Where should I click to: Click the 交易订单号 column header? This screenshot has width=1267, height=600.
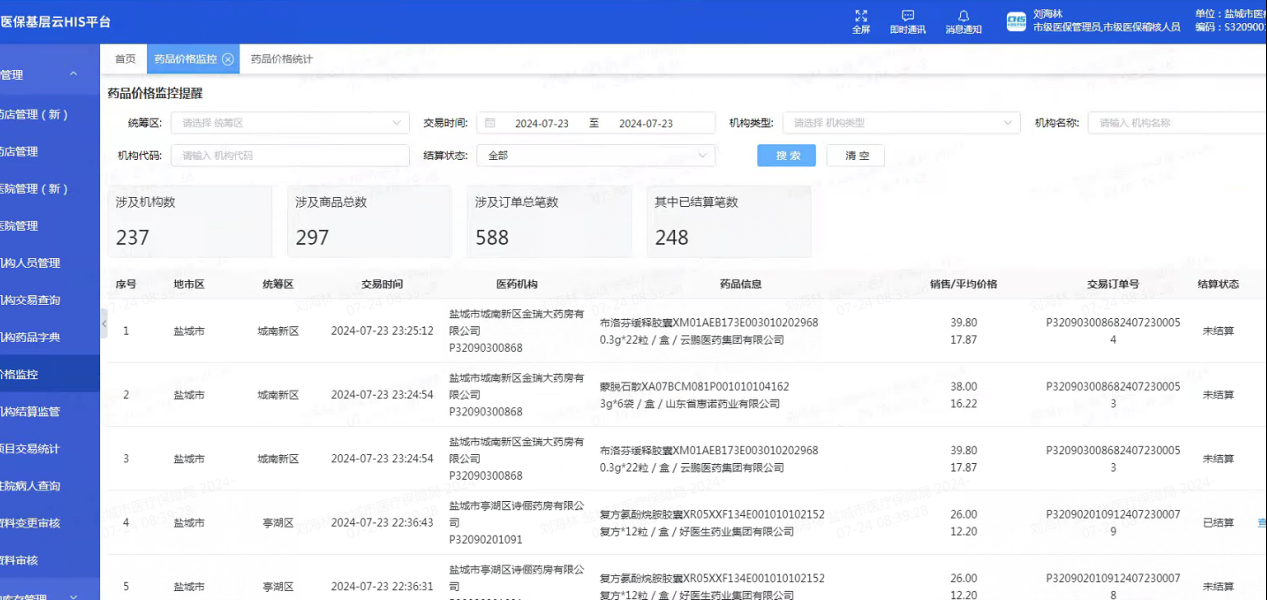1113,284
